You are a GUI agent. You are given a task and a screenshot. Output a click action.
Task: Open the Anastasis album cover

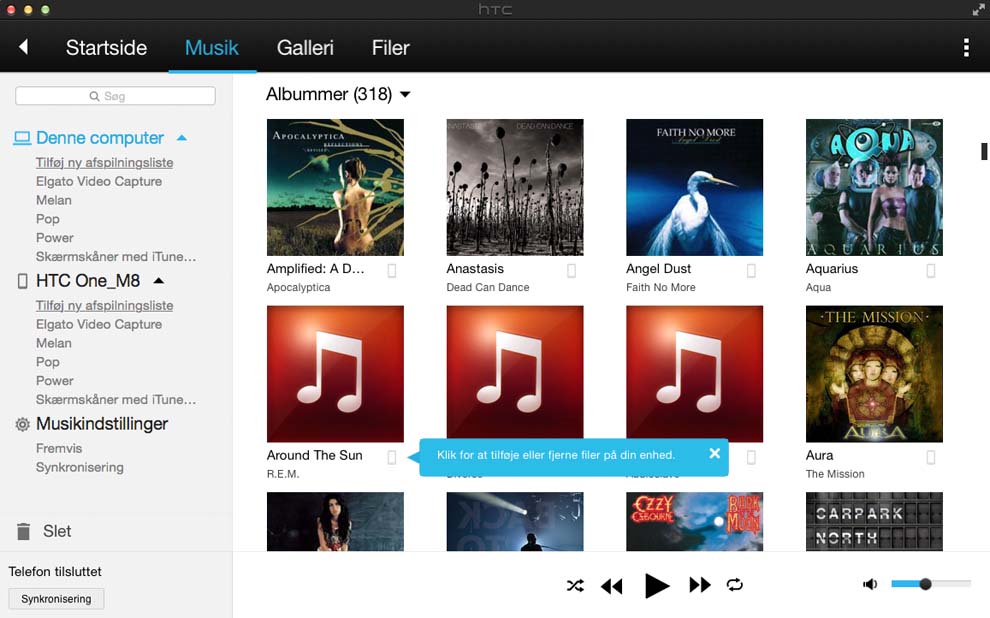click(x=515, y=187)
